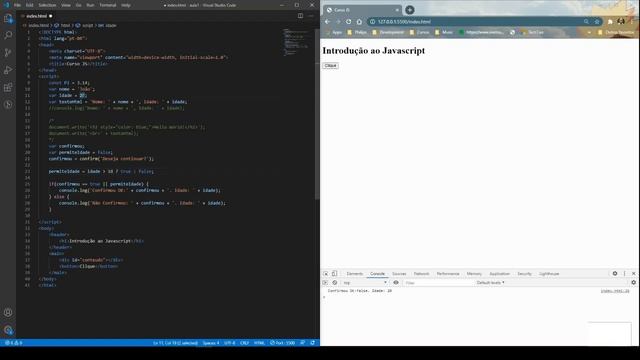Click the console Filter input field
This screenshot has height=360, width=640.
(438, 282)
